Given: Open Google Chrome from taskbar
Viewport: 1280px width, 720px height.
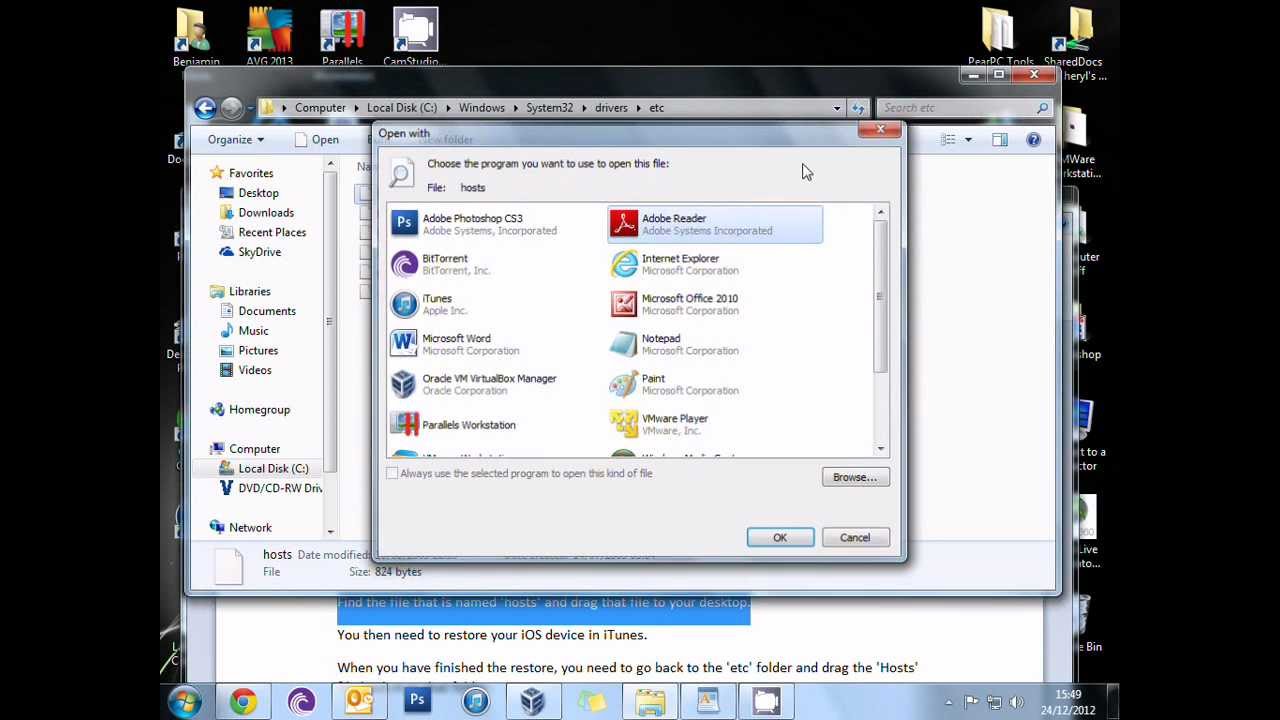Looking at the screenshot, I should click(243, 702).
